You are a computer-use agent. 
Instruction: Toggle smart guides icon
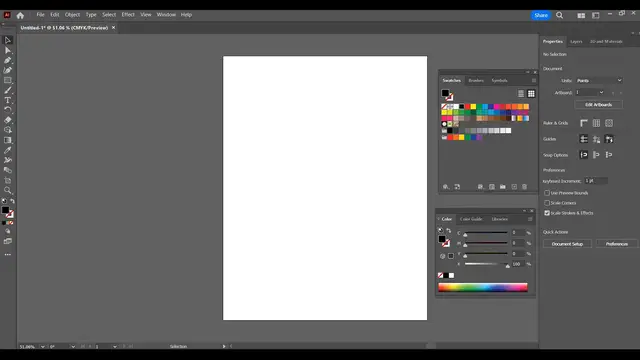pyautogui.click(x=609, y=139)
